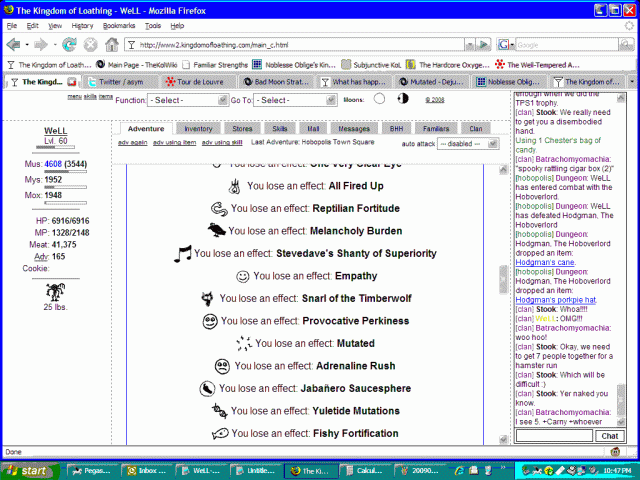Viewport: 640px width, 480px height.
Task: Open the Function select dropdown
Action: (x=180, y=100)
